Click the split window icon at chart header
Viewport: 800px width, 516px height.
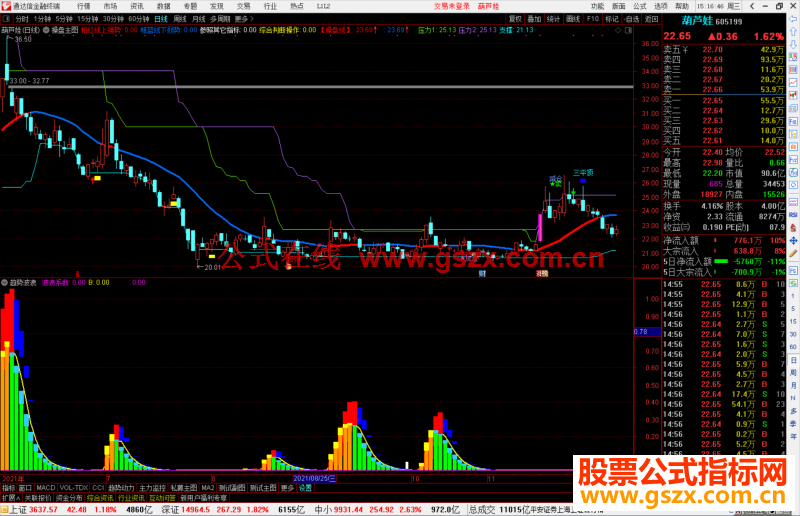coord(628,30)
